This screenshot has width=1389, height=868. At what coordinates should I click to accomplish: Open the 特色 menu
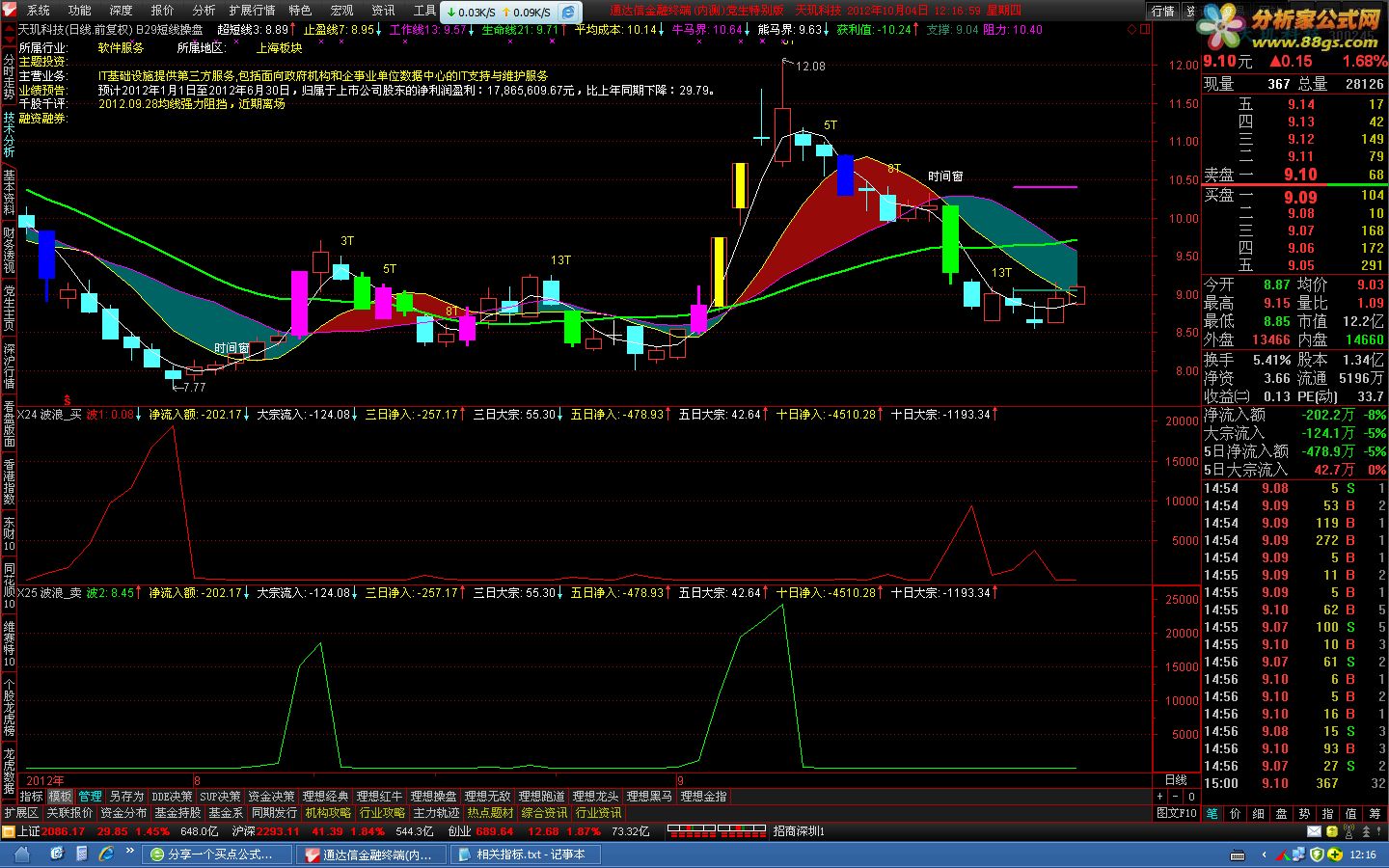pyautogui.click(x=301, y=11)
